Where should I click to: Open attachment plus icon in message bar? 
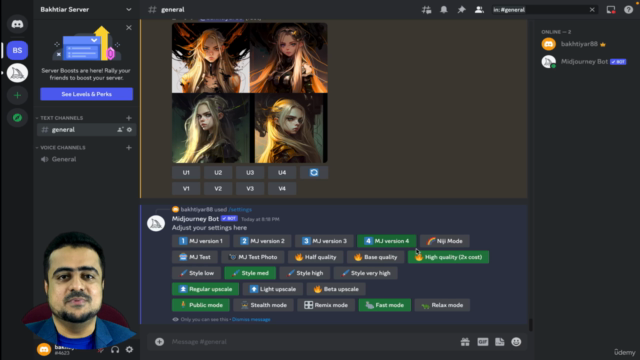pyautogui.click(x=160, y=342)
